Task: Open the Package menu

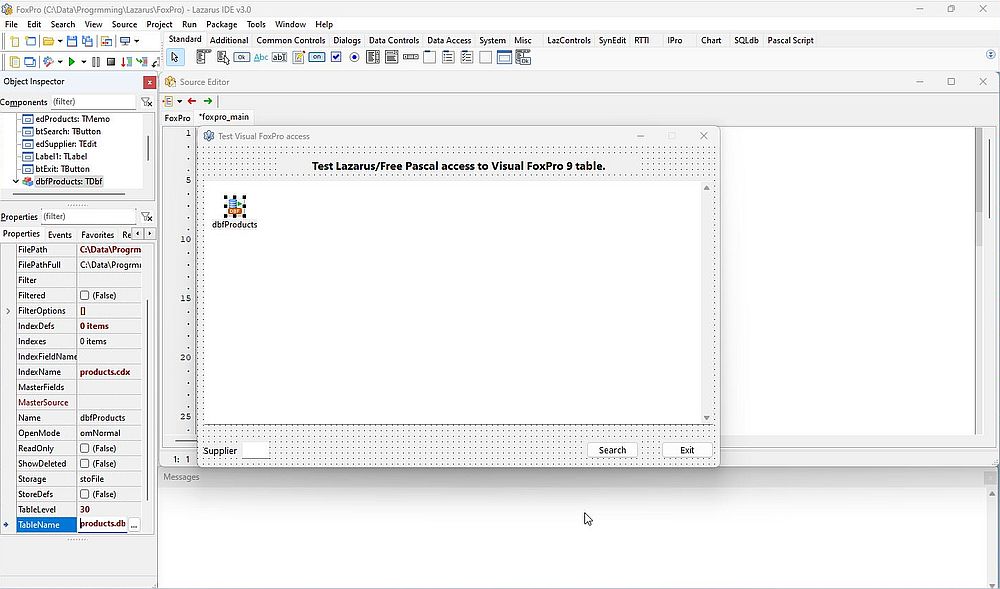Action: pos(221,24)
